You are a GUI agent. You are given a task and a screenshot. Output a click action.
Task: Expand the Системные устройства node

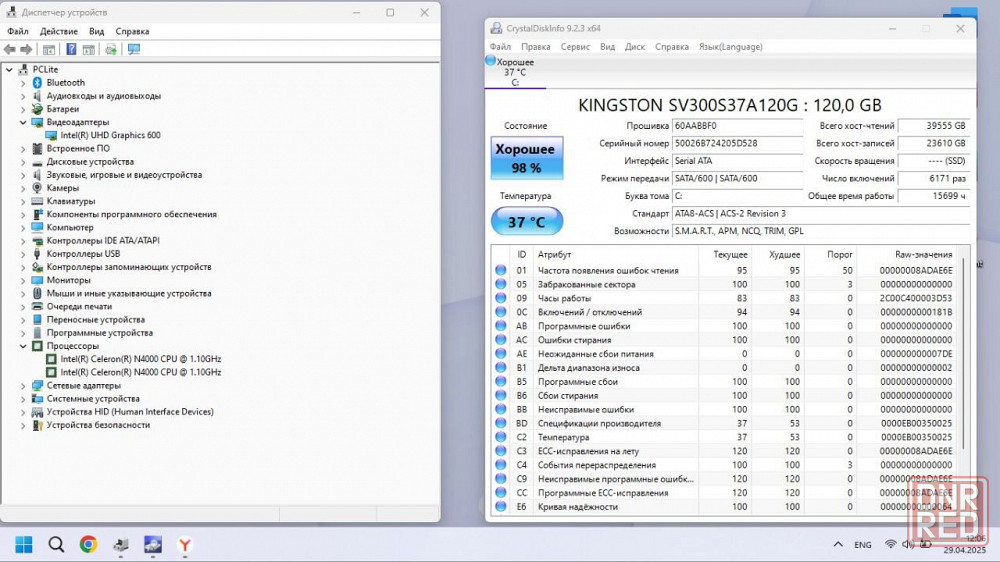(23, 399)
